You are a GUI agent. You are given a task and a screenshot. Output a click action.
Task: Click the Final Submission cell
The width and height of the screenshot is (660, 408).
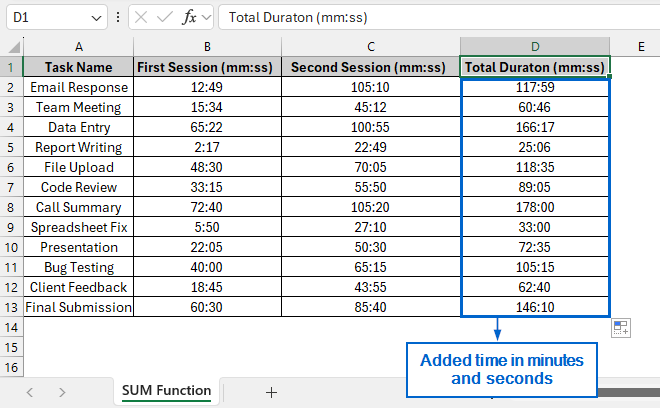coord(79,307)
